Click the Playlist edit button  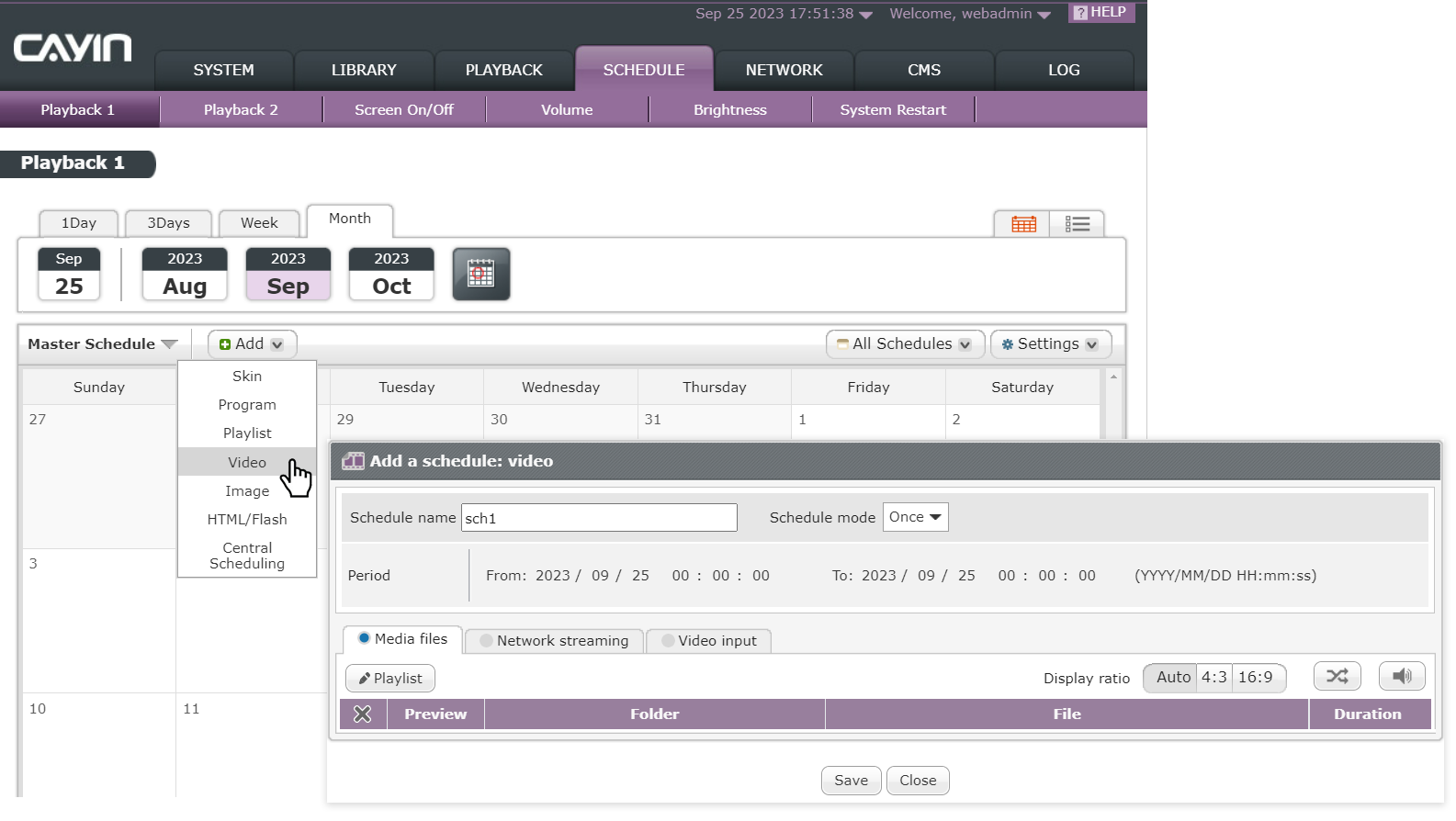390,678
